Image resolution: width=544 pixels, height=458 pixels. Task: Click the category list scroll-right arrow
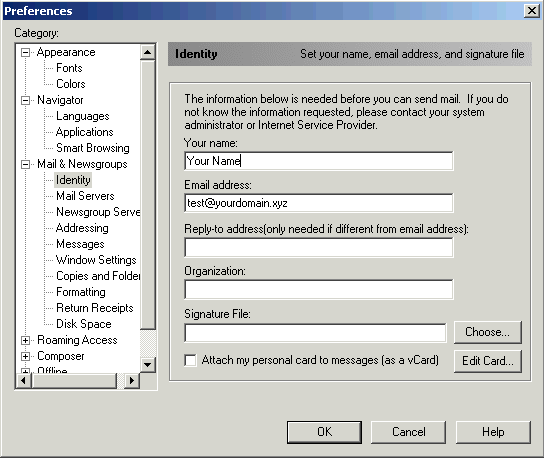[132, 381]
